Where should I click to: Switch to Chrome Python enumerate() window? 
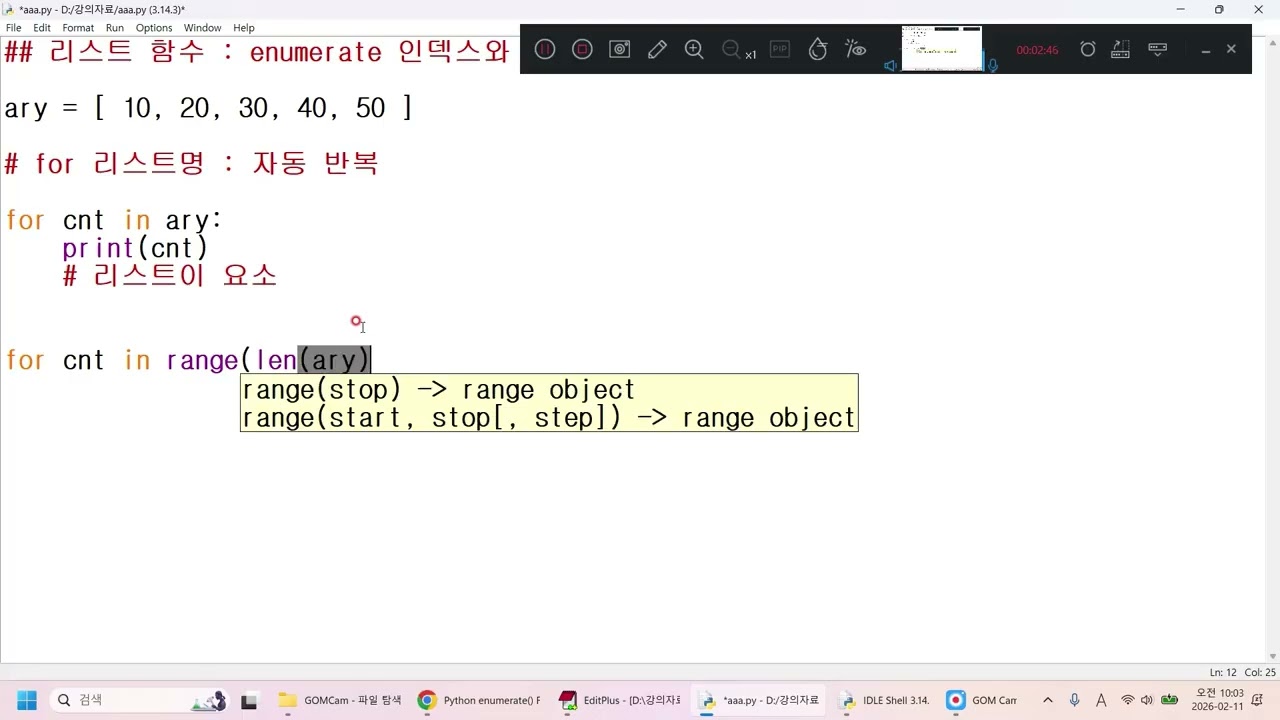click(x=480, y=700)
